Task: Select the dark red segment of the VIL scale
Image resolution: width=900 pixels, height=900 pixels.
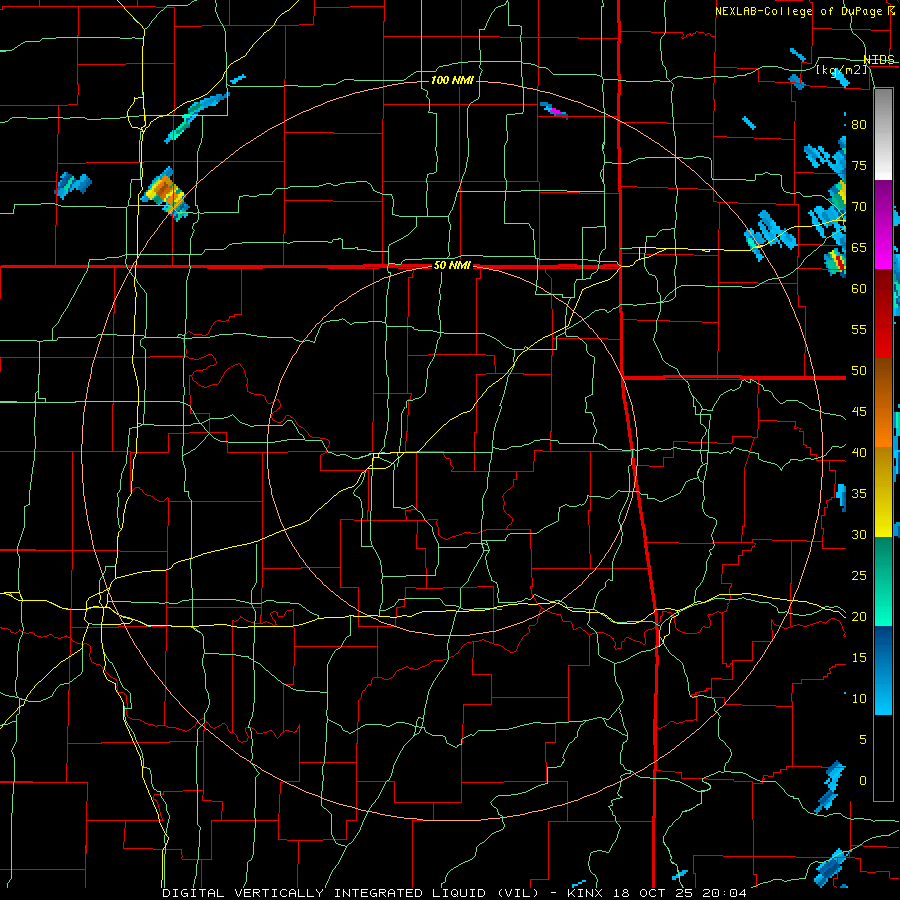Action: coord(883,292)
